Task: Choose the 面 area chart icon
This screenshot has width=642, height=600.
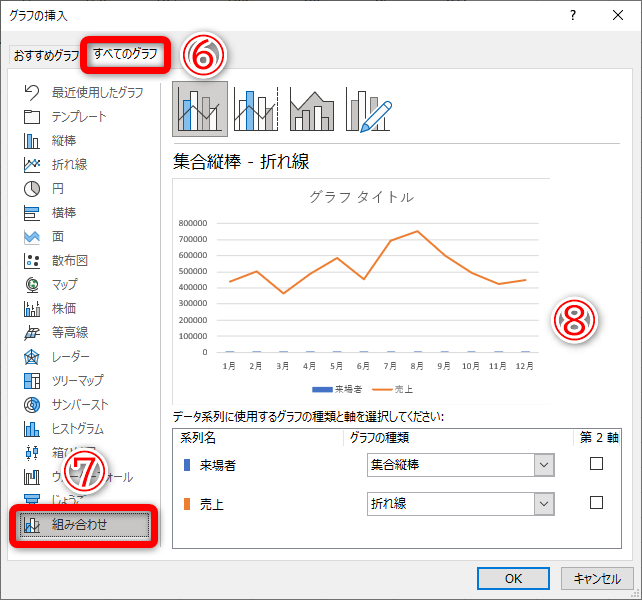Action: coord(32,237)
